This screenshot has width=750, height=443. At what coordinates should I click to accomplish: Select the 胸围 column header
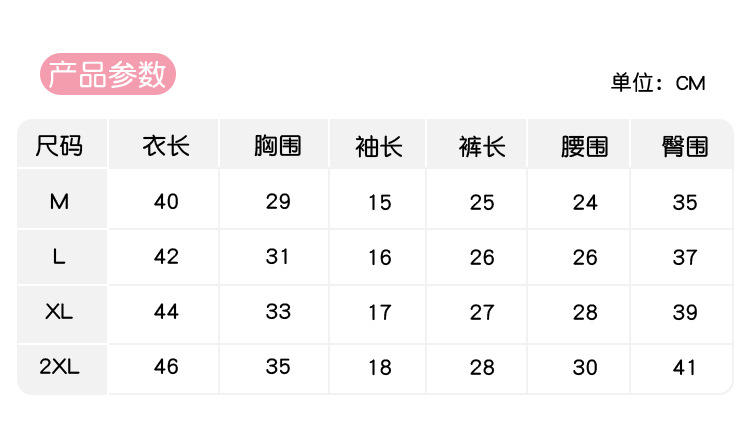point(278,146)
